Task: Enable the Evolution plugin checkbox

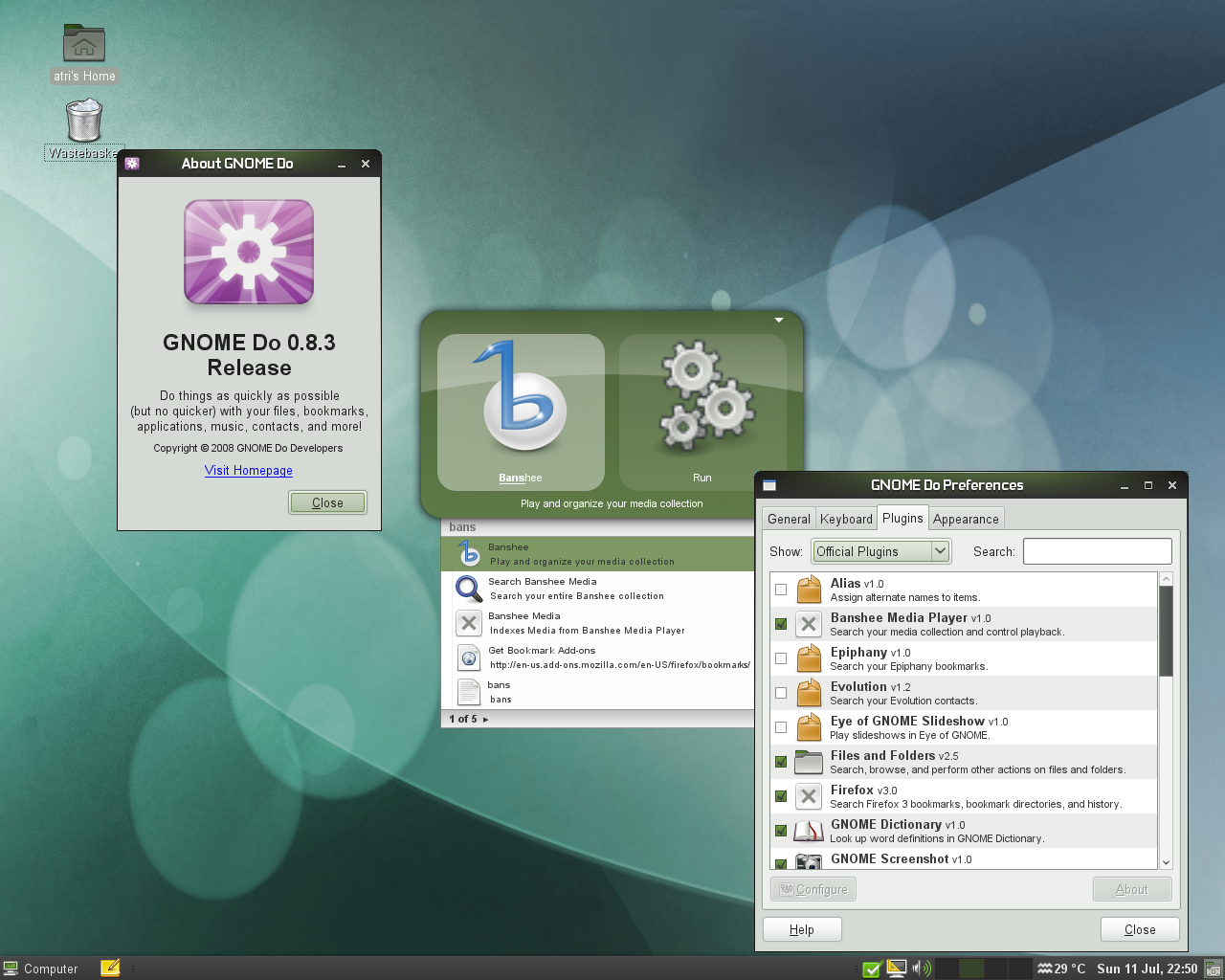Action: click(x=781, y=693)
